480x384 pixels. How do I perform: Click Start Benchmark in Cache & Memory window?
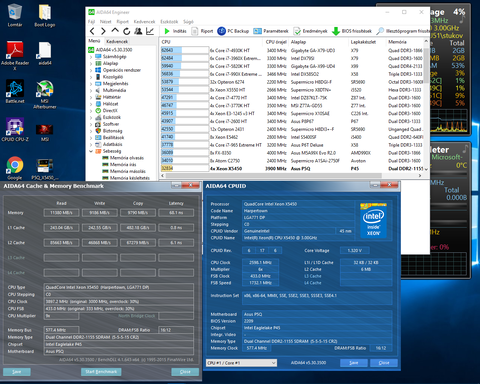pos(101,372)
